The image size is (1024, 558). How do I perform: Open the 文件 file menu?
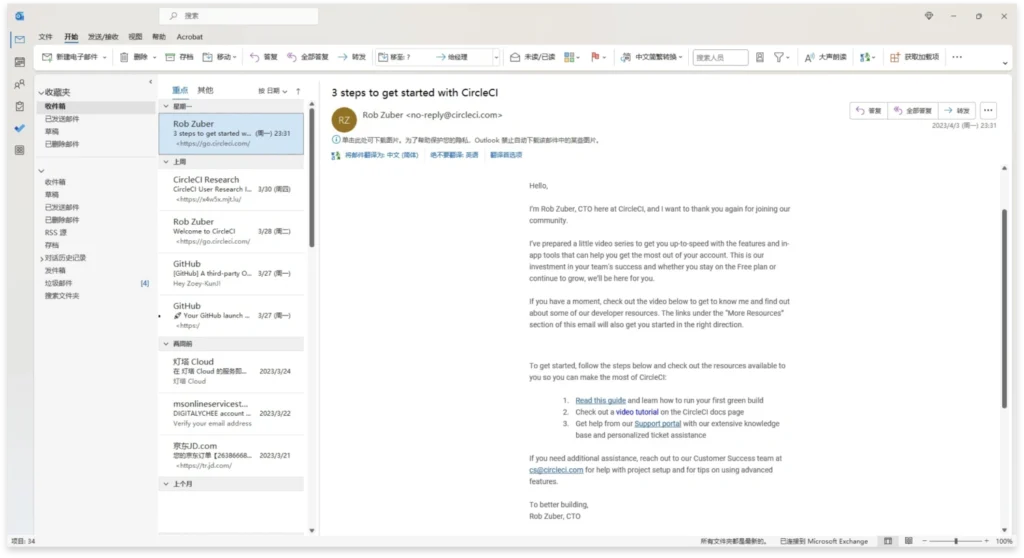click(45, 37)
